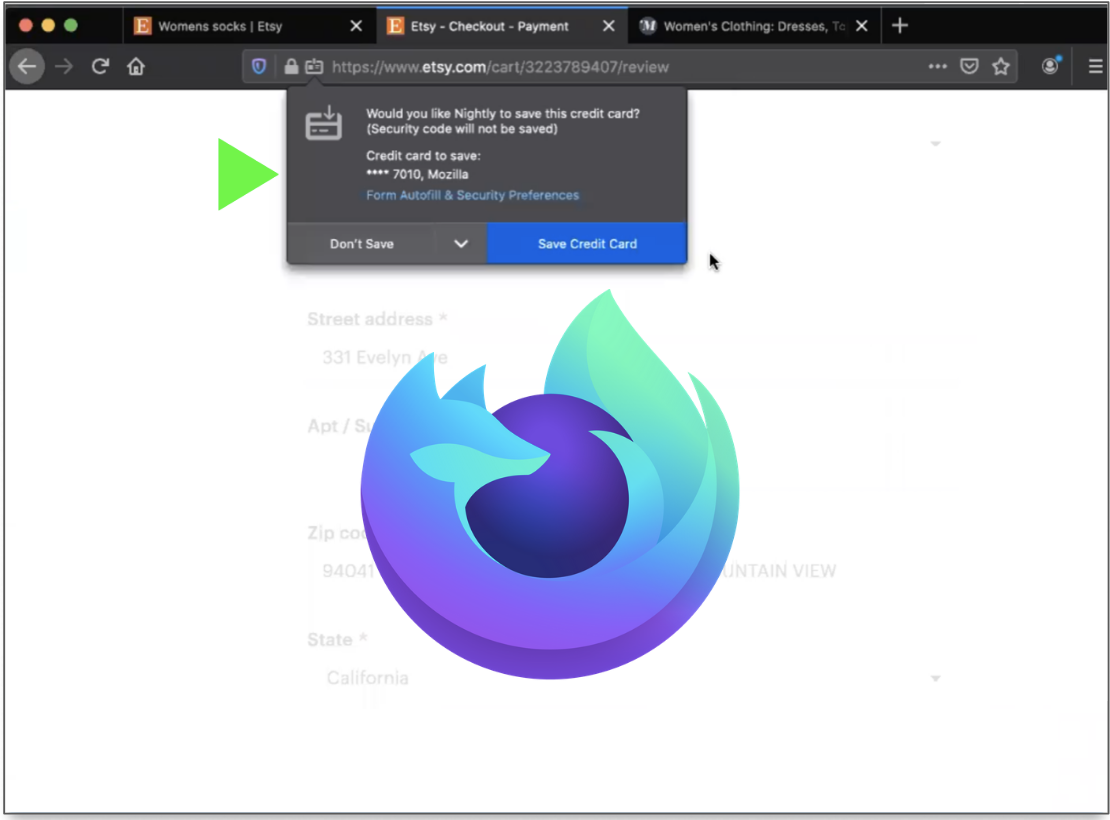The image size is (1110, 820).
Task: Switch to the Womens socks Etsy tab
Action: [x=220, y=27]
